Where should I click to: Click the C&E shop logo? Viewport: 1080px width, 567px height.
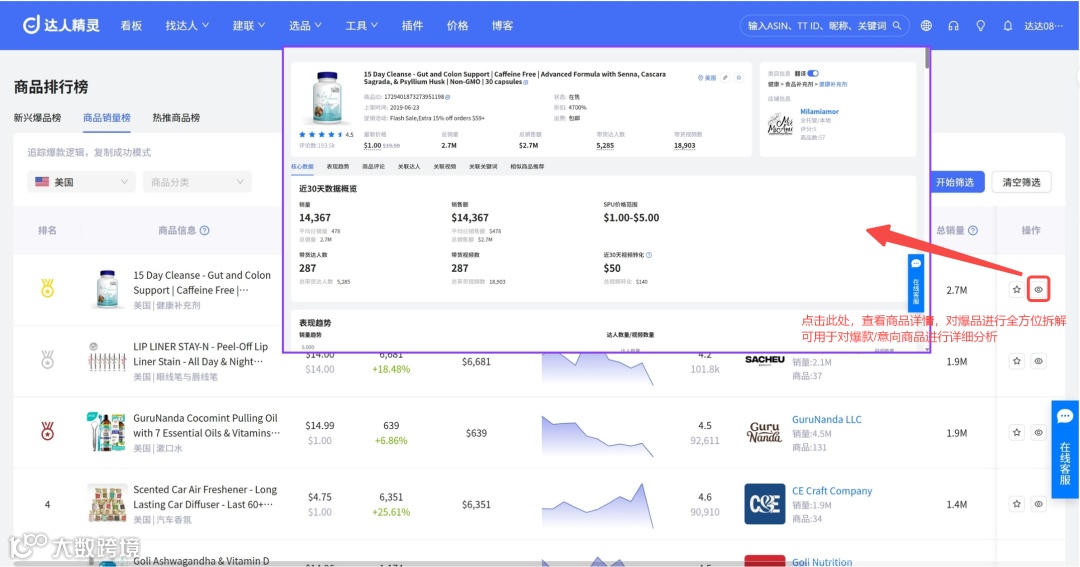click(x=765, y=504)
